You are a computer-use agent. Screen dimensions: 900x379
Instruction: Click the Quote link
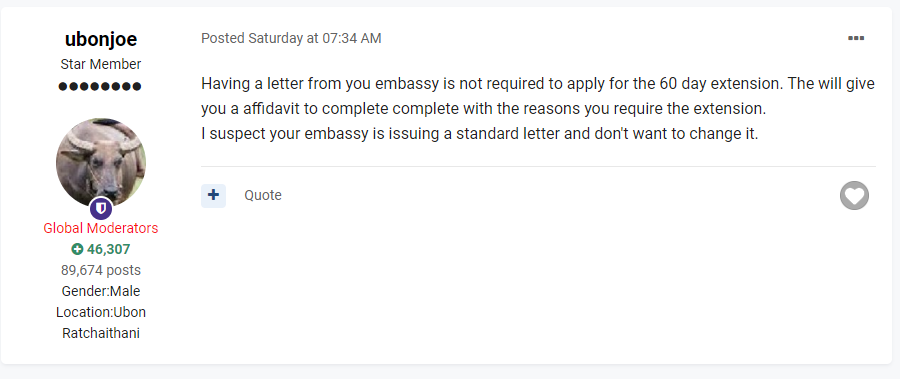pyautogui.click(x=263, y=195)
